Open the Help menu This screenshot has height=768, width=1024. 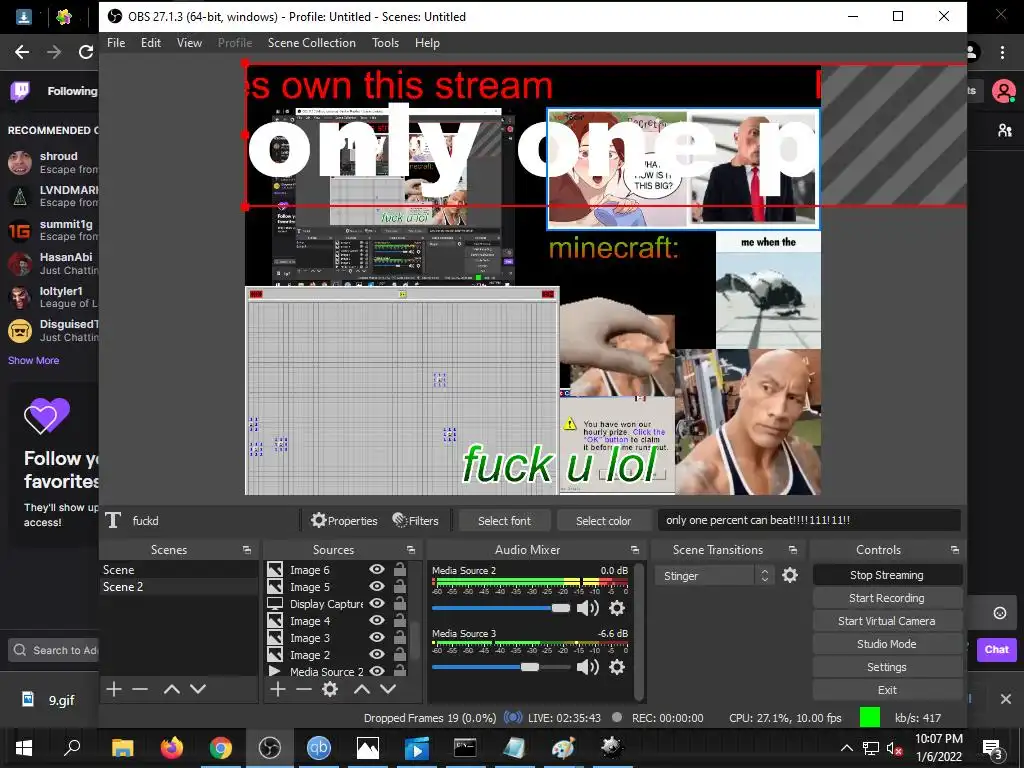pyautogui.click(x=427, y=42)
